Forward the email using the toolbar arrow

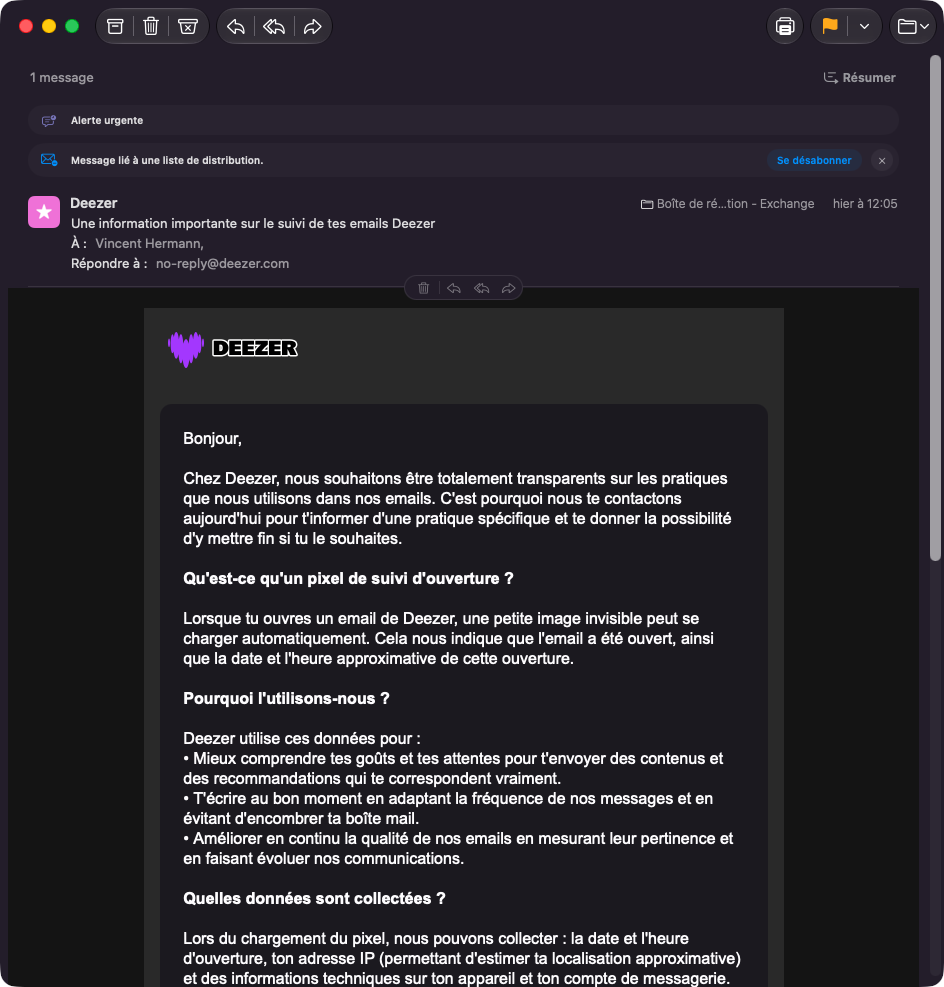tap(312, 26)
